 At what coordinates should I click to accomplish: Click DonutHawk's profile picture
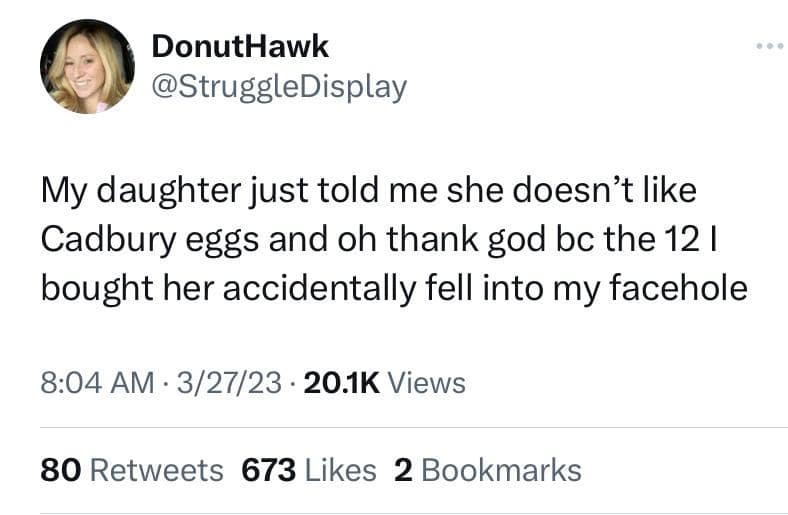coord(87,67)
